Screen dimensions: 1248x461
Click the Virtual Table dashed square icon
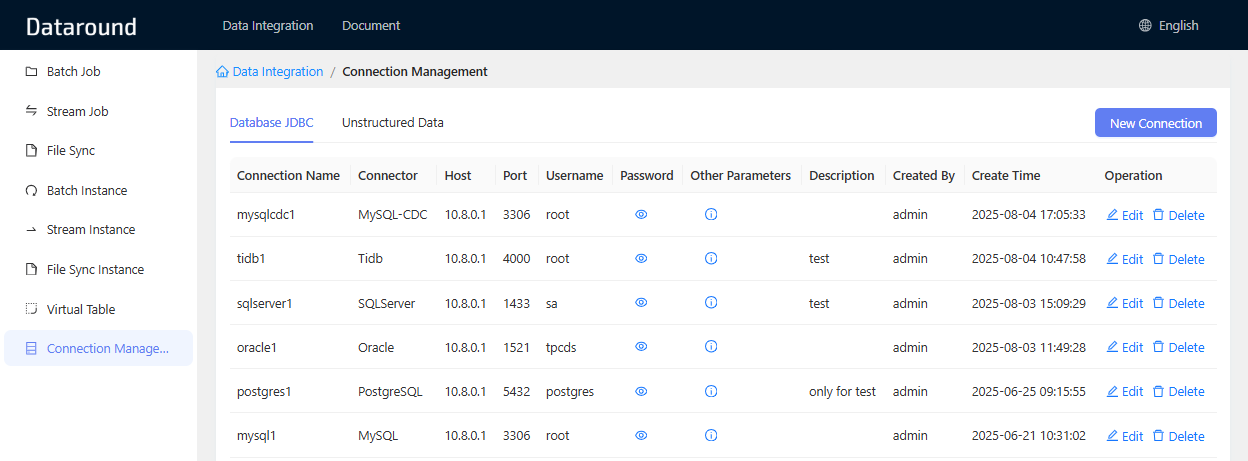tap(31, 309)
